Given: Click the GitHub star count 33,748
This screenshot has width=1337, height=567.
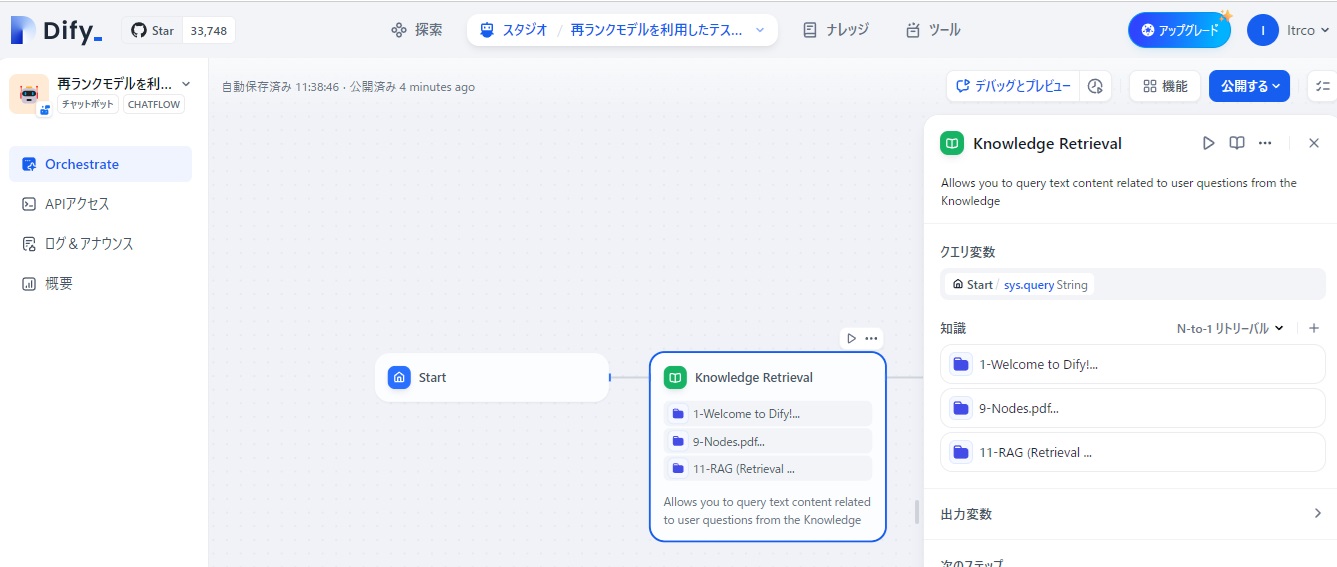Looking at the screenshot, I should pyautogui.click(x=208, y=31).
